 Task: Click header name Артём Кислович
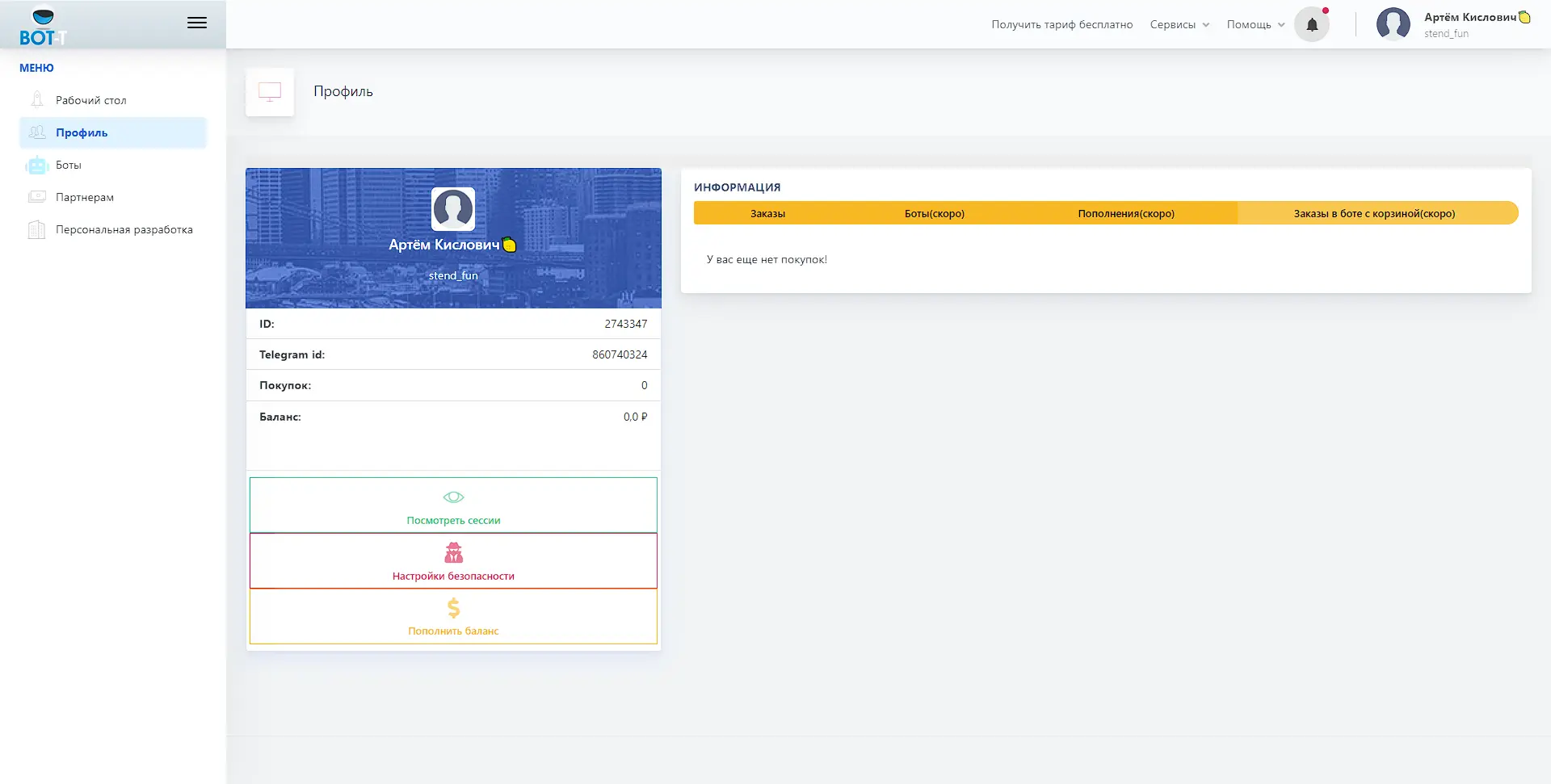coord(1469,17)
